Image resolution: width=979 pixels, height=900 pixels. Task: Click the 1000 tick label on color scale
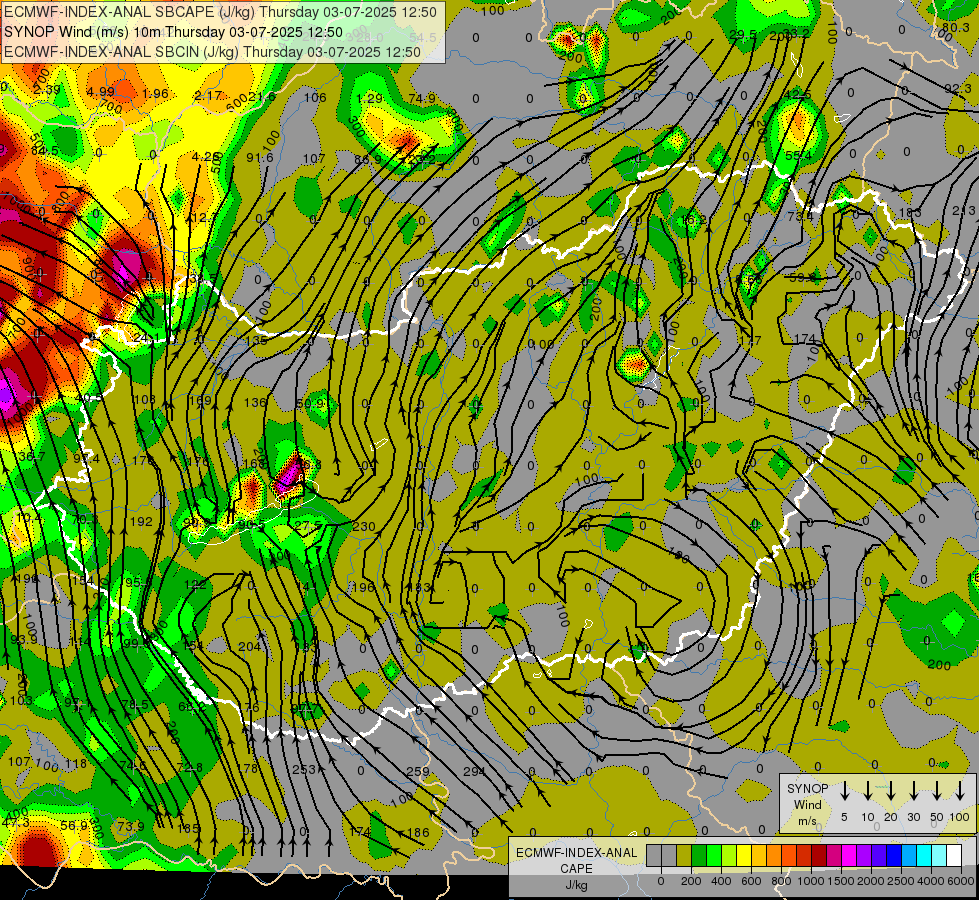coord(811,881)
